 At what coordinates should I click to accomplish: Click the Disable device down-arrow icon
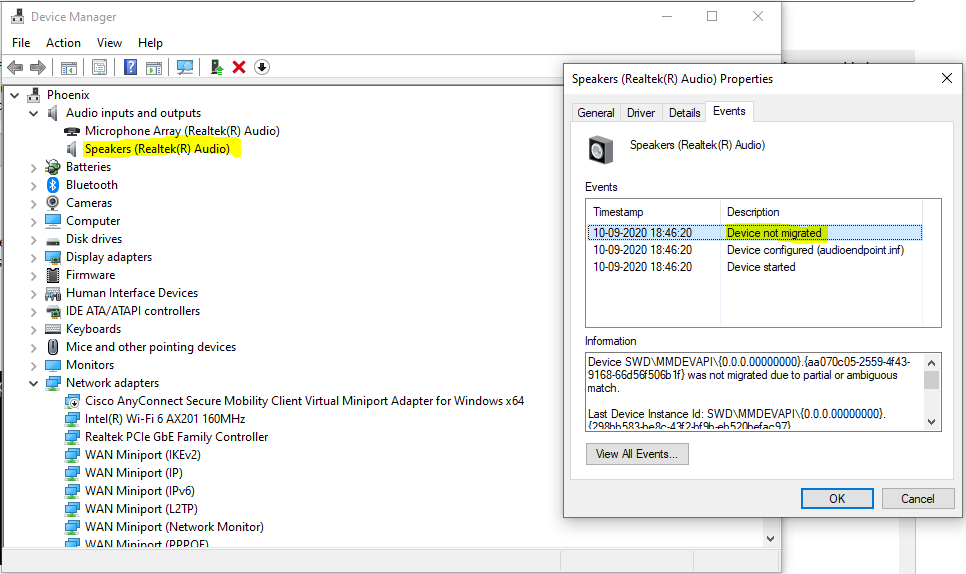tap(262, 67)
